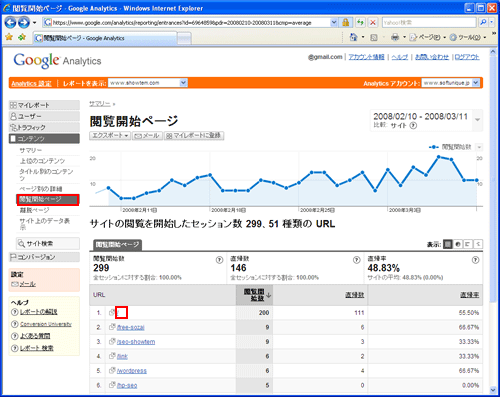The width and height of the screenshot is (500, 397).
Task: Click the IE Back navigation button
Action: (x=11, y=22)
